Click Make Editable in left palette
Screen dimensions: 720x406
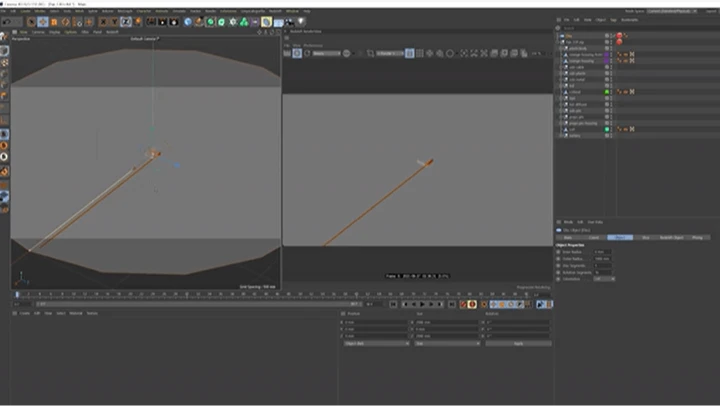click(4, 37)
